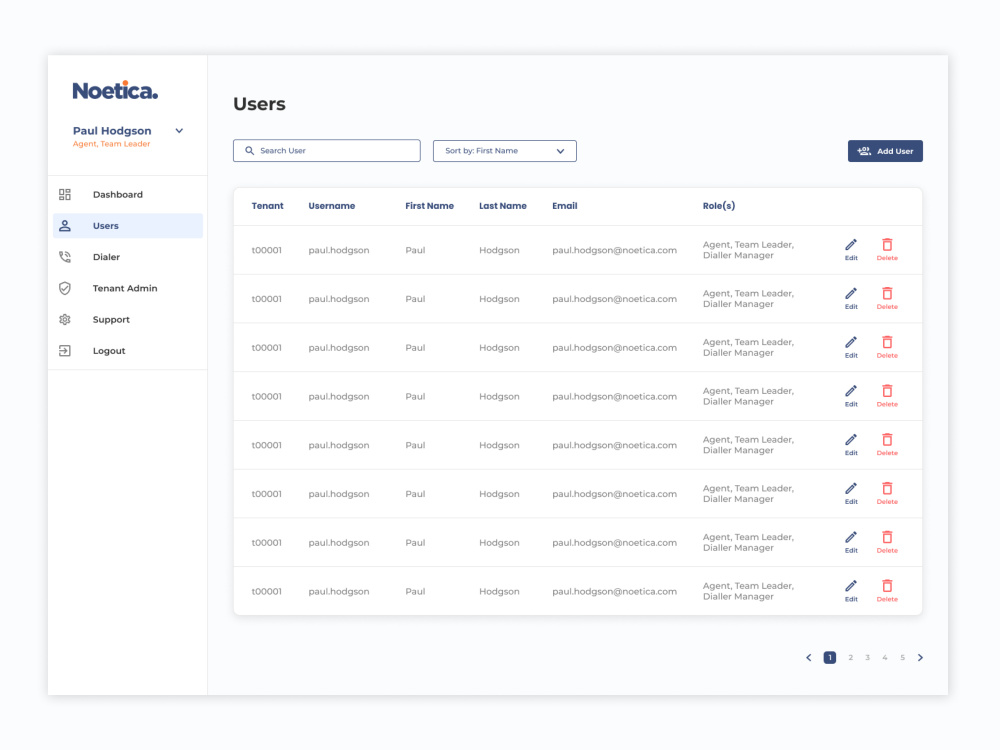Expand the Paul Hodgson account menu chevron

click(179, 131)
